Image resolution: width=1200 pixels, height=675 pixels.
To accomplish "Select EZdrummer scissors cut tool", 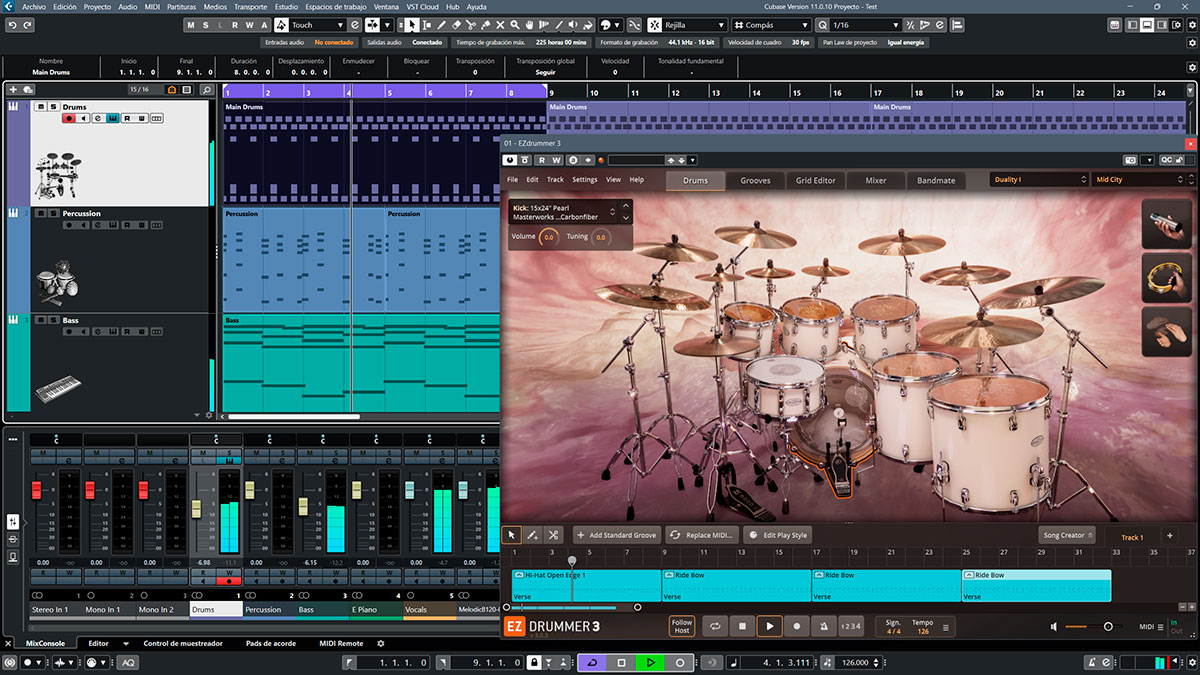I will point(553,535).
